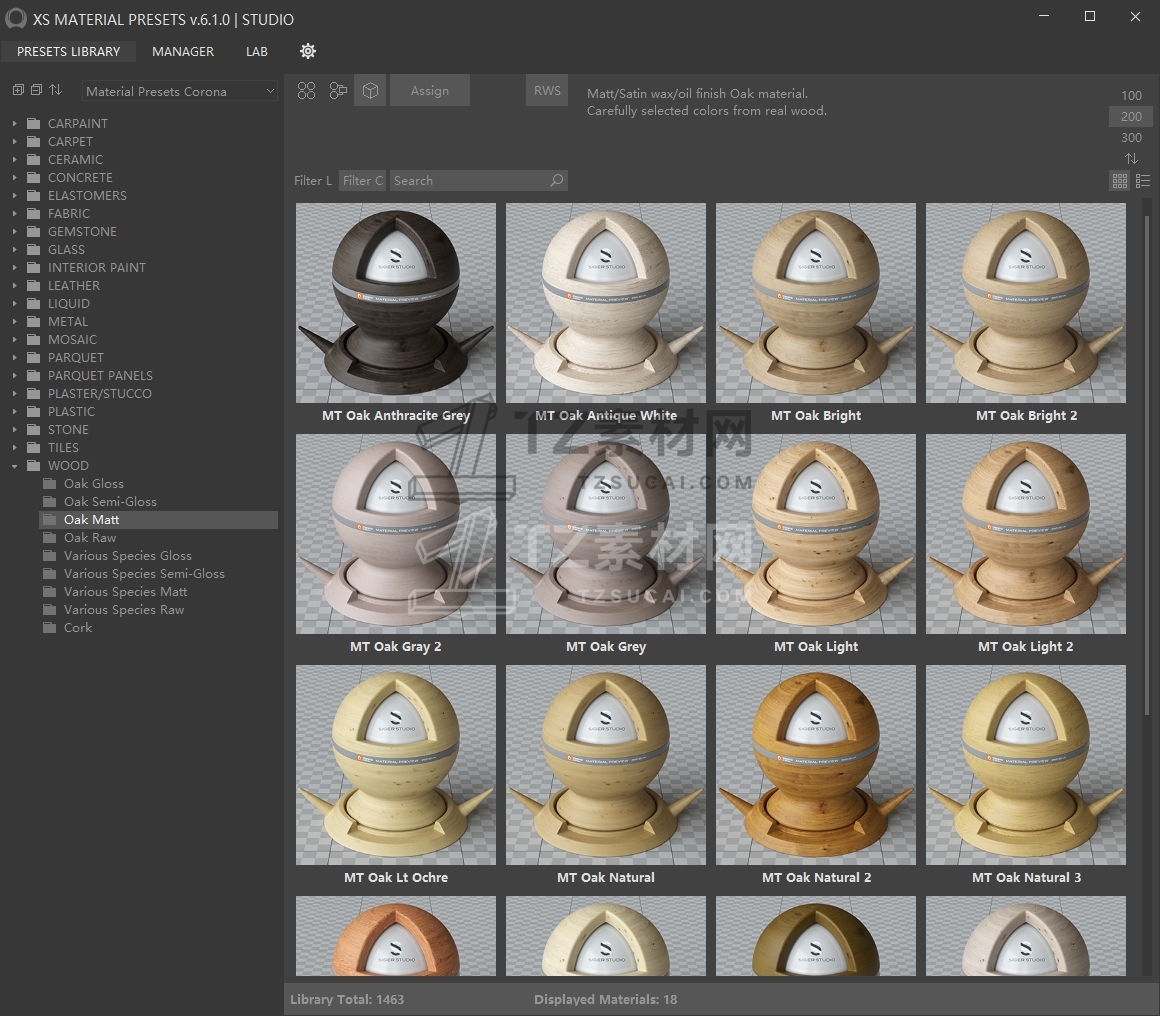Screen dimensions: 1160x1016
Task: Select MT Oak Anthracite Grey thumbnail
Action: [x=396, y=303]
